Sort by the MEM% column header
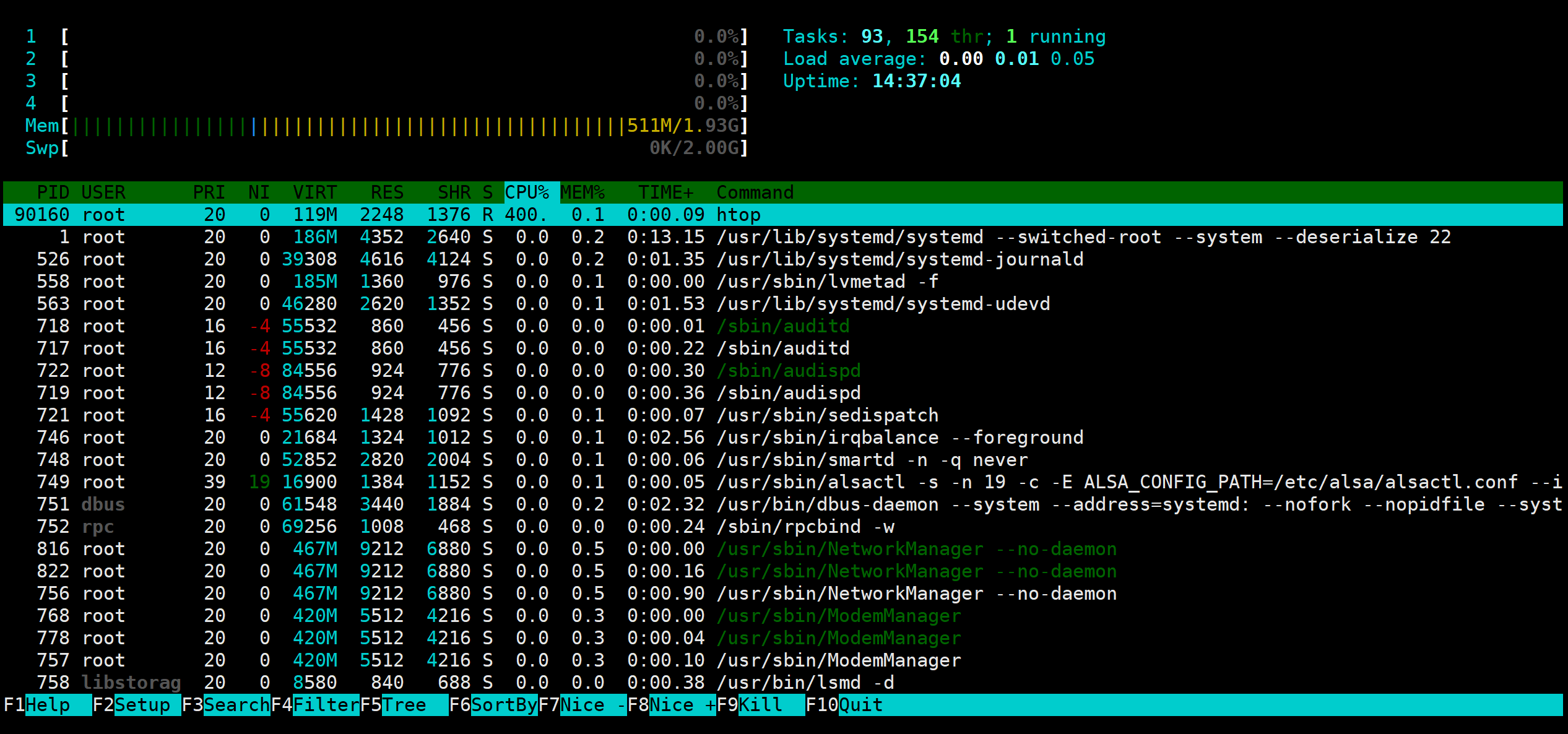1568x734 pixels. click(x=583, y=192)
